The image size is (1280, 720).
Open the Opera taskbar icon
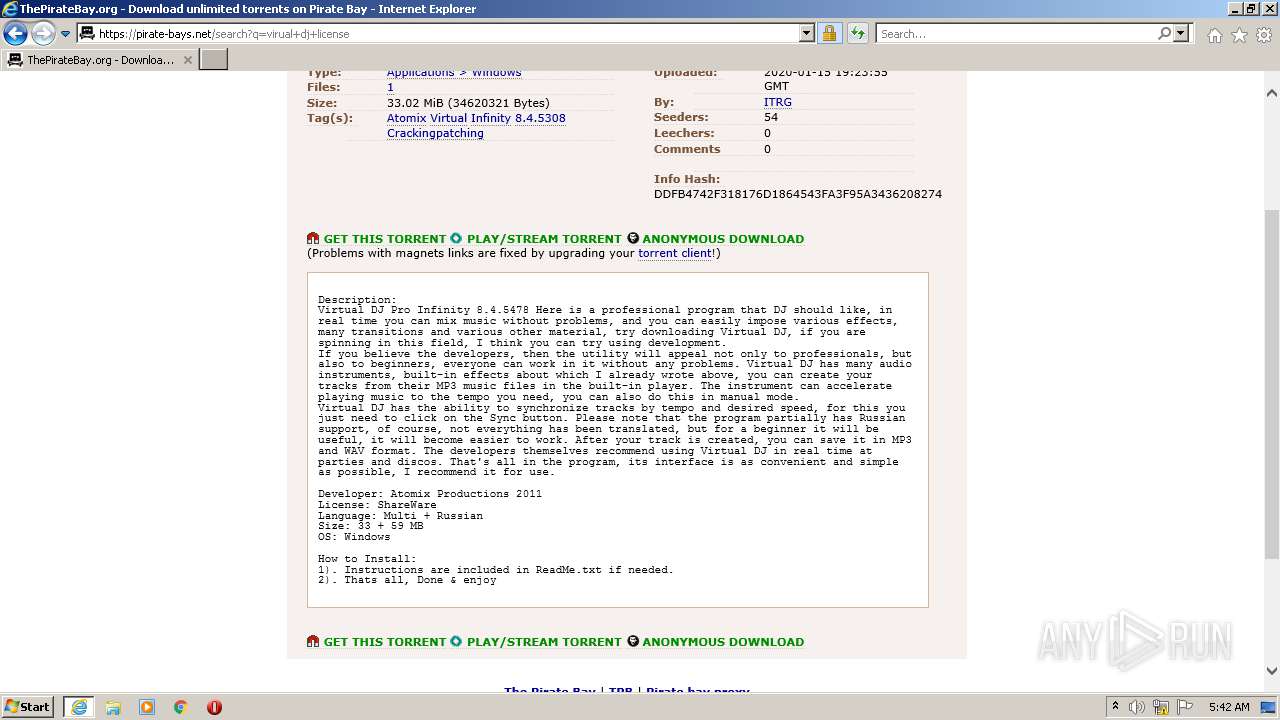(x=214, y=707)
